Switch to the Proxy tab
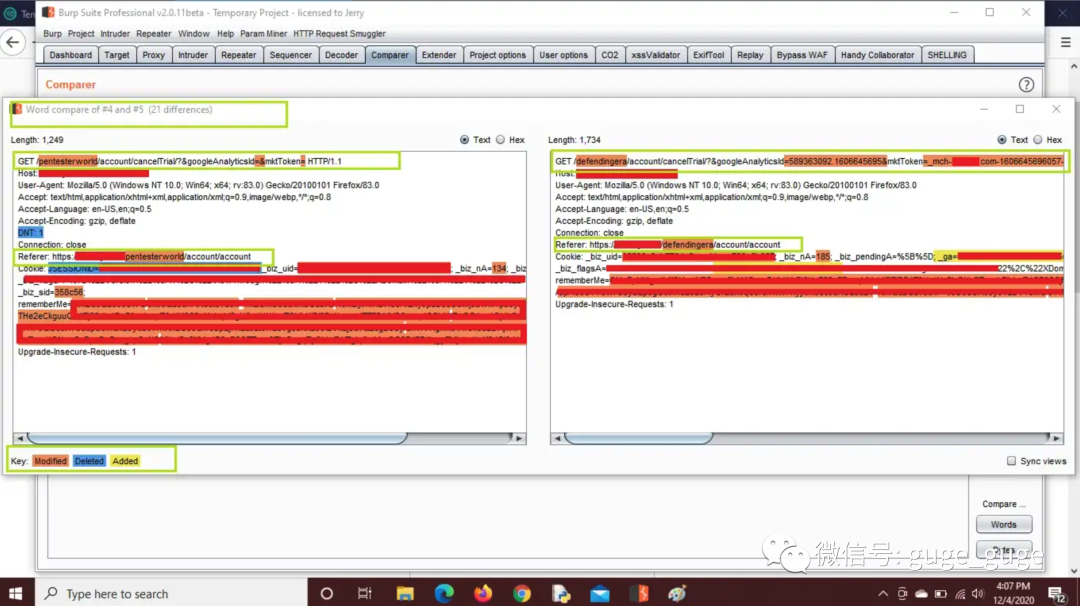Image resolution: width=1080 pixels, height=606 pixels. click(x=154, y=55)
